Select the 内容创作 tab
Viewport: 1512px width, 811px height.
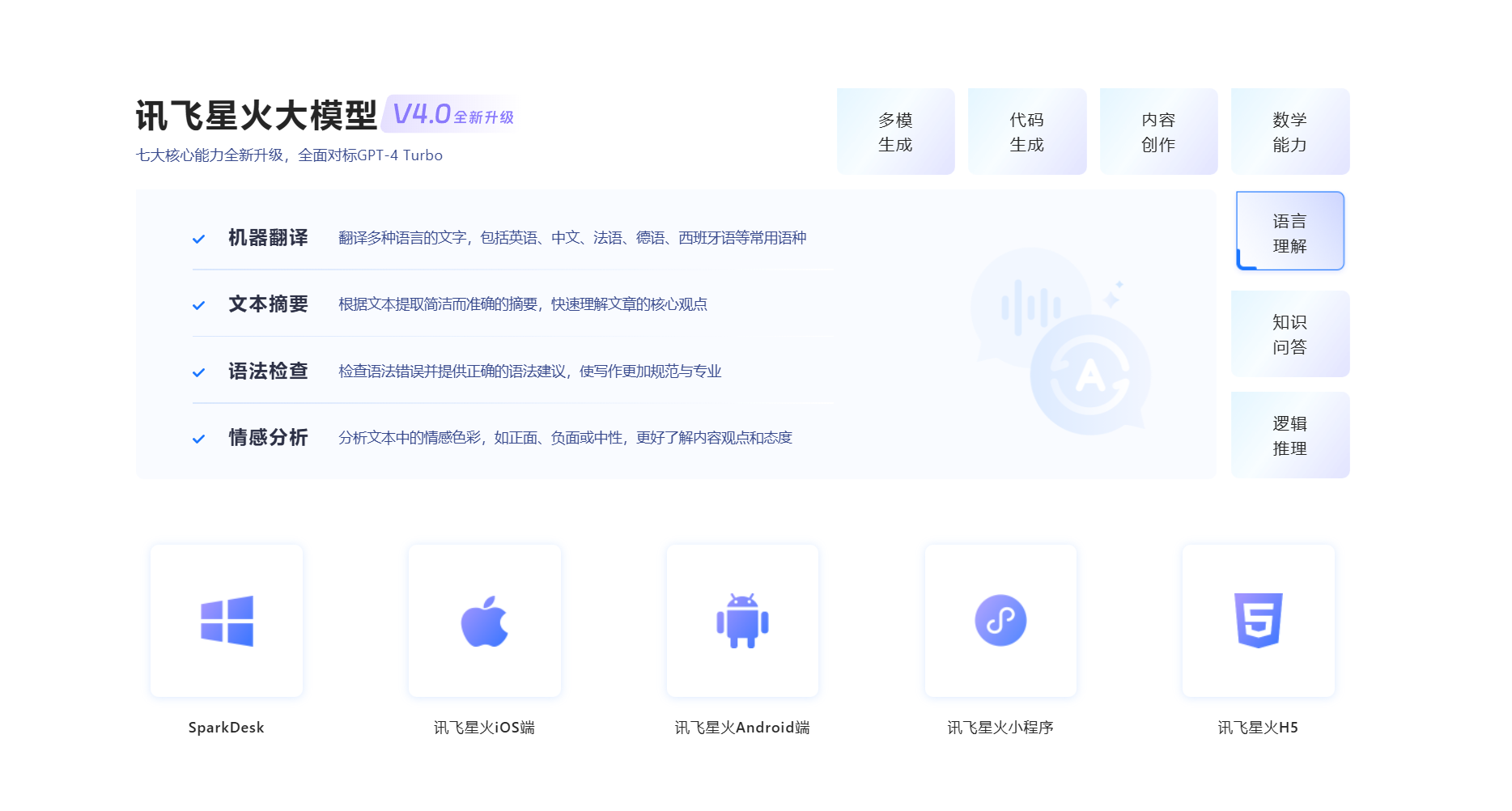click(1158, 132)
